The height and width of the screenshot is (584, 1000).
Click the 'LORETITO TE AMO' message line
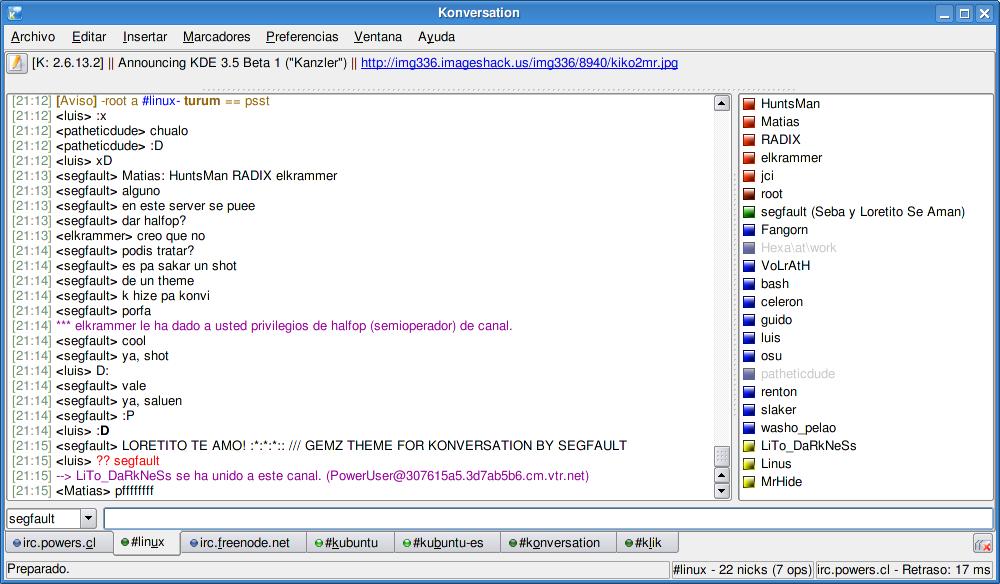pyautogui.click(x=320, y=446)
